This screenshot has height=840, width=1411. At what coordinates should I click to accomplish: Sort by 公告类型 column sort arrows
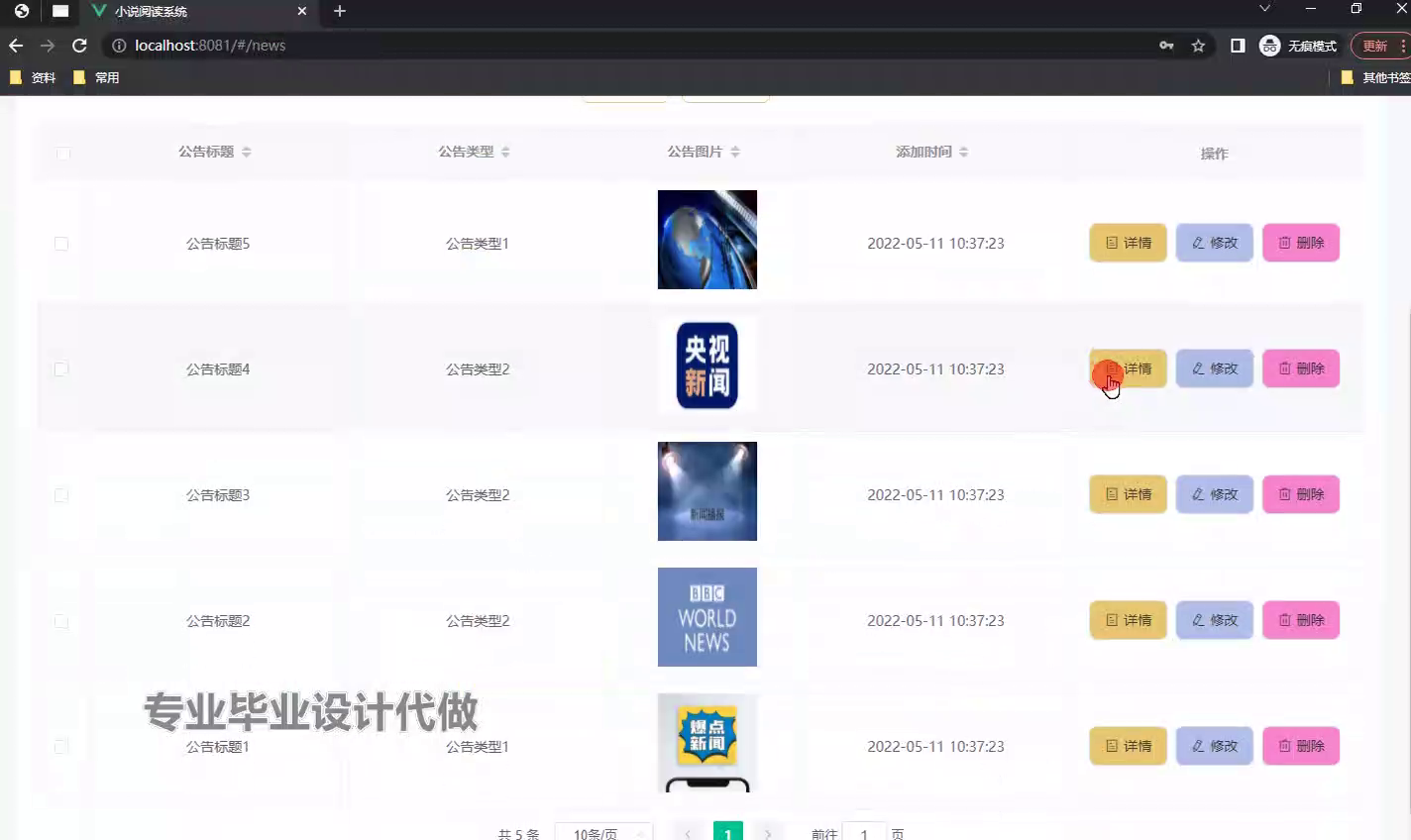click(505, 152)
